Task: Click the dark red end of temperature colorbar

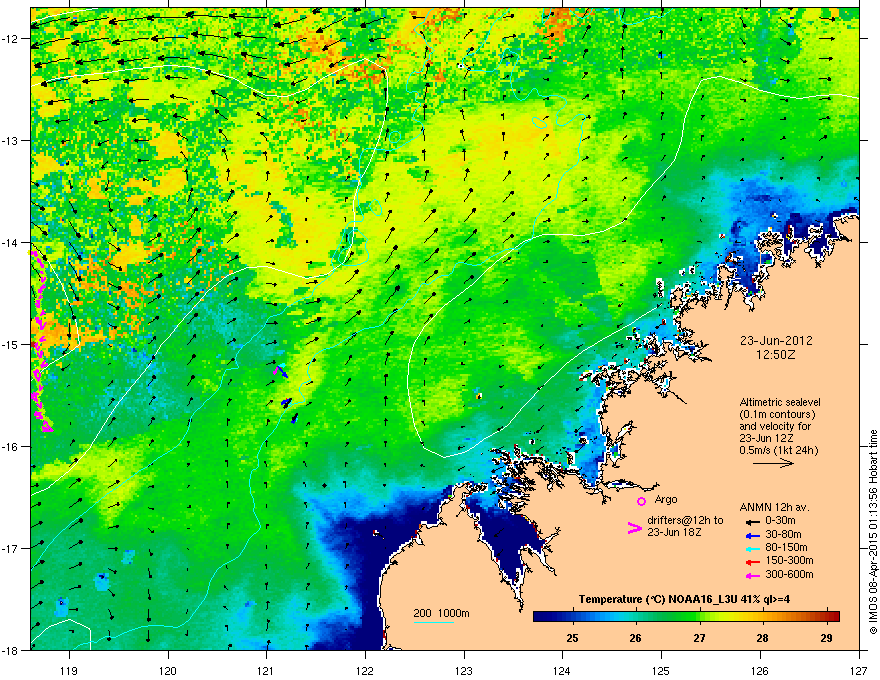Action: [832, 616]
